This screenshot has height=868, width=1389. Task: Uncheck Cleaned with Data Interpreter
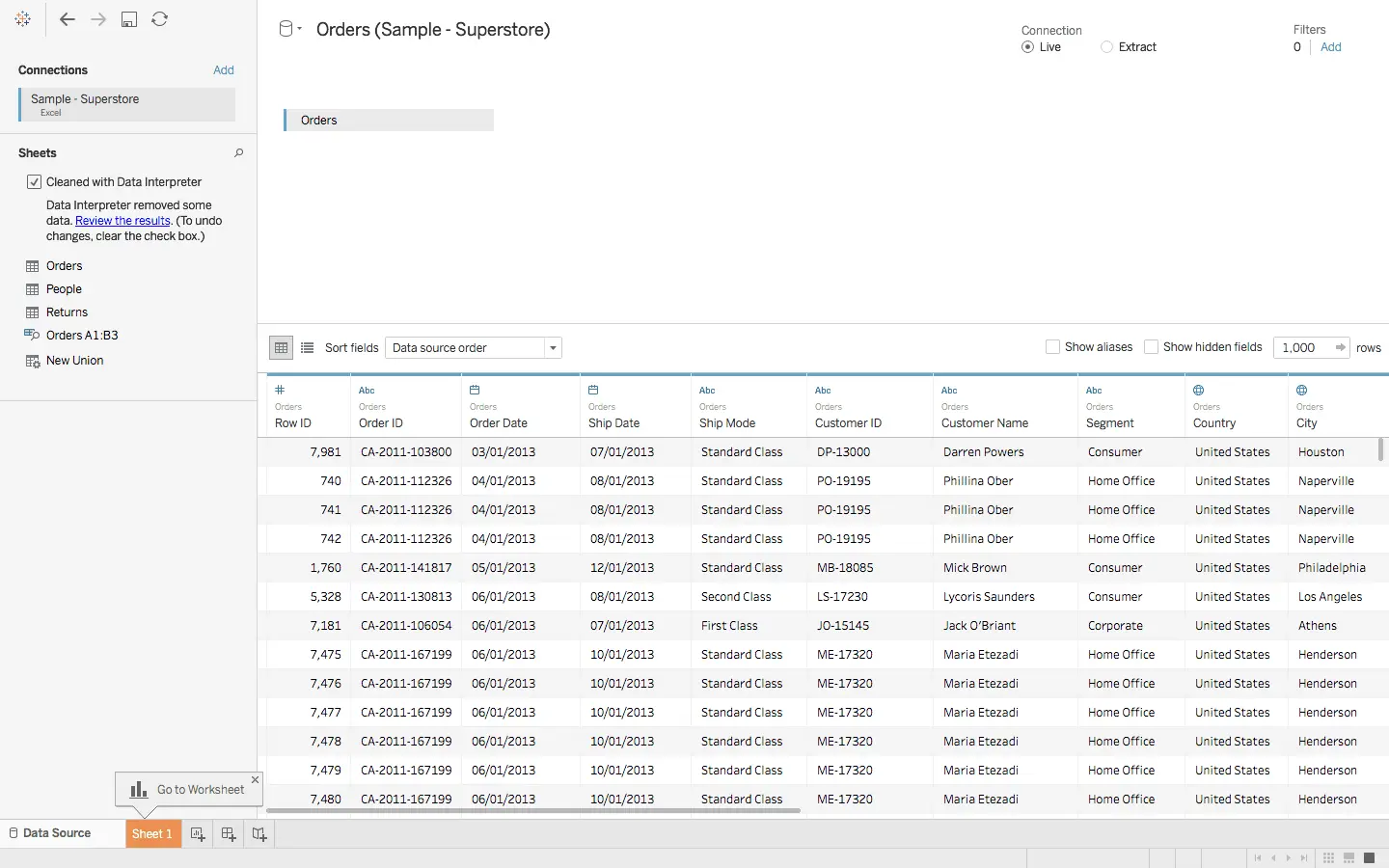pyautogui.click(x=35, y=181)
